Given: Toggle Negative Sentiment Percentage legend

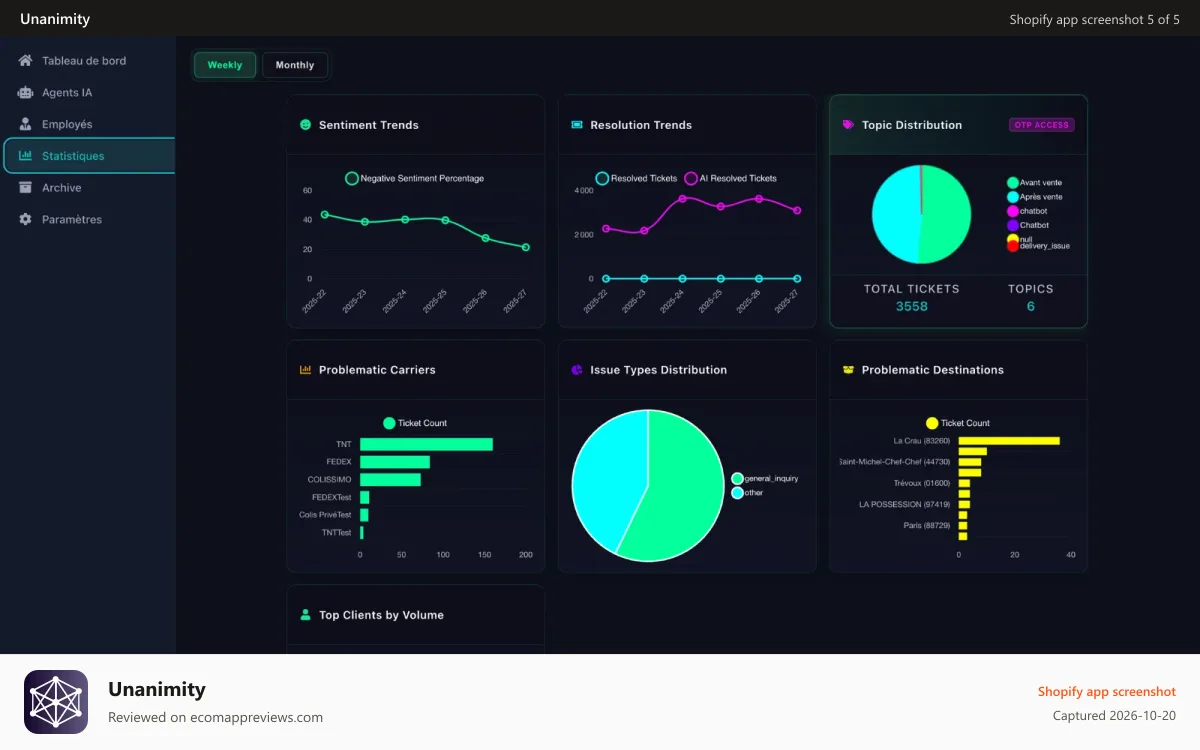Looking at the screenshot, I should (414, 178).
